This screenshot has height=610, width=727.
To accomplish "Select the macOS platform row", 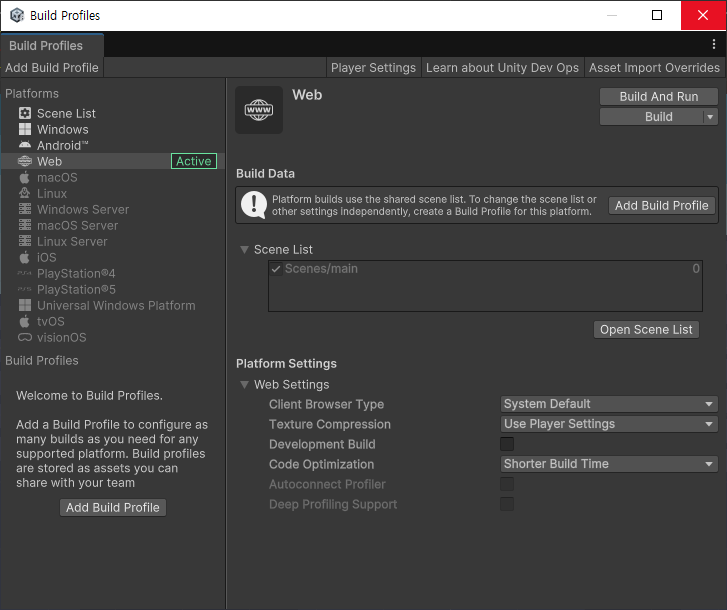I will (x=113, y=177).
